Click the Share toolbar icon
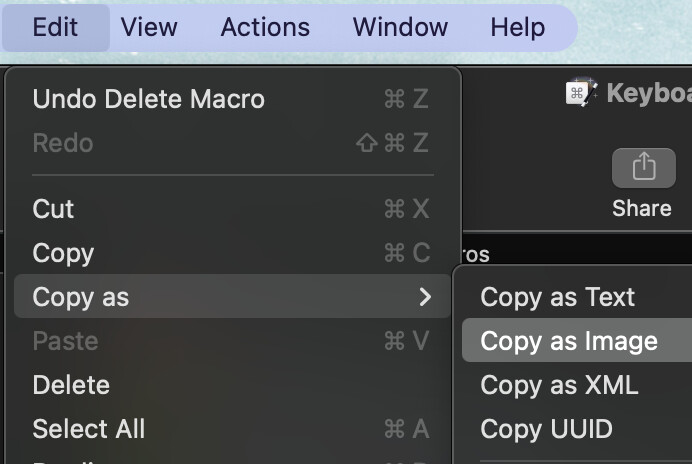The image size is (692, 464). 643,168
